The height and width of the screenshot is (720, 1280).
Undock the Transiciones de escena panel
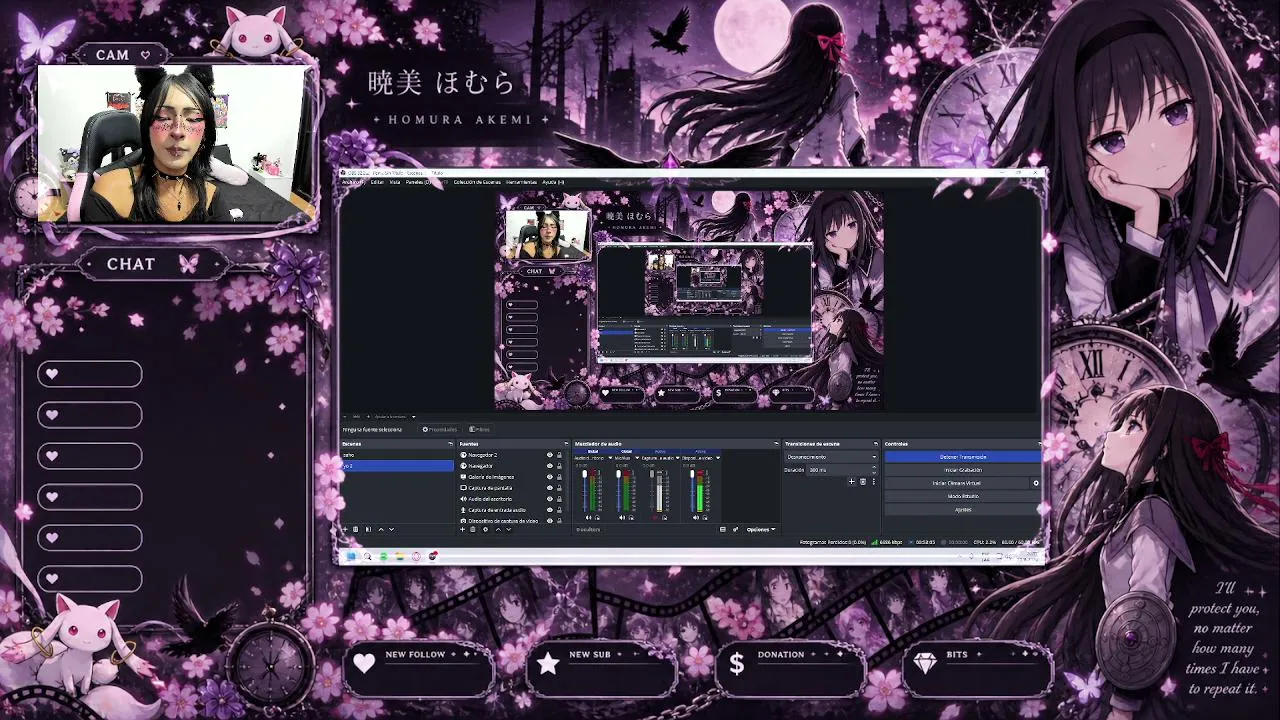875,444
